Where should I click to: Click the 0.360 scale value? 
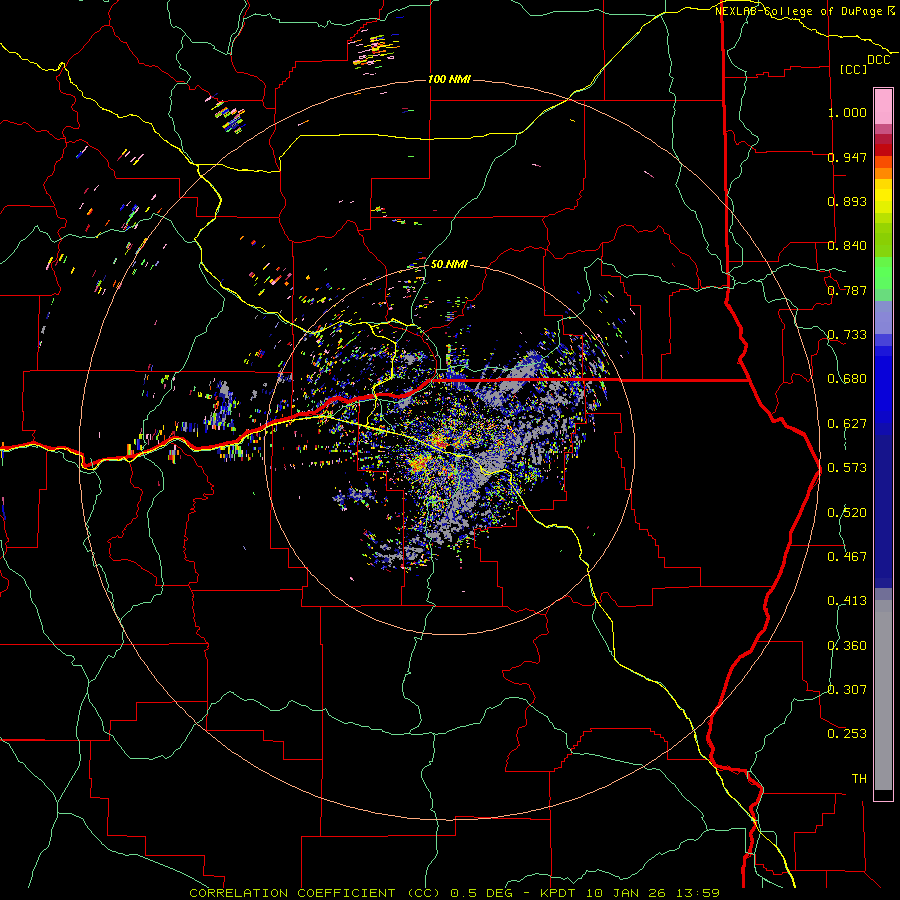pos(847,646)
